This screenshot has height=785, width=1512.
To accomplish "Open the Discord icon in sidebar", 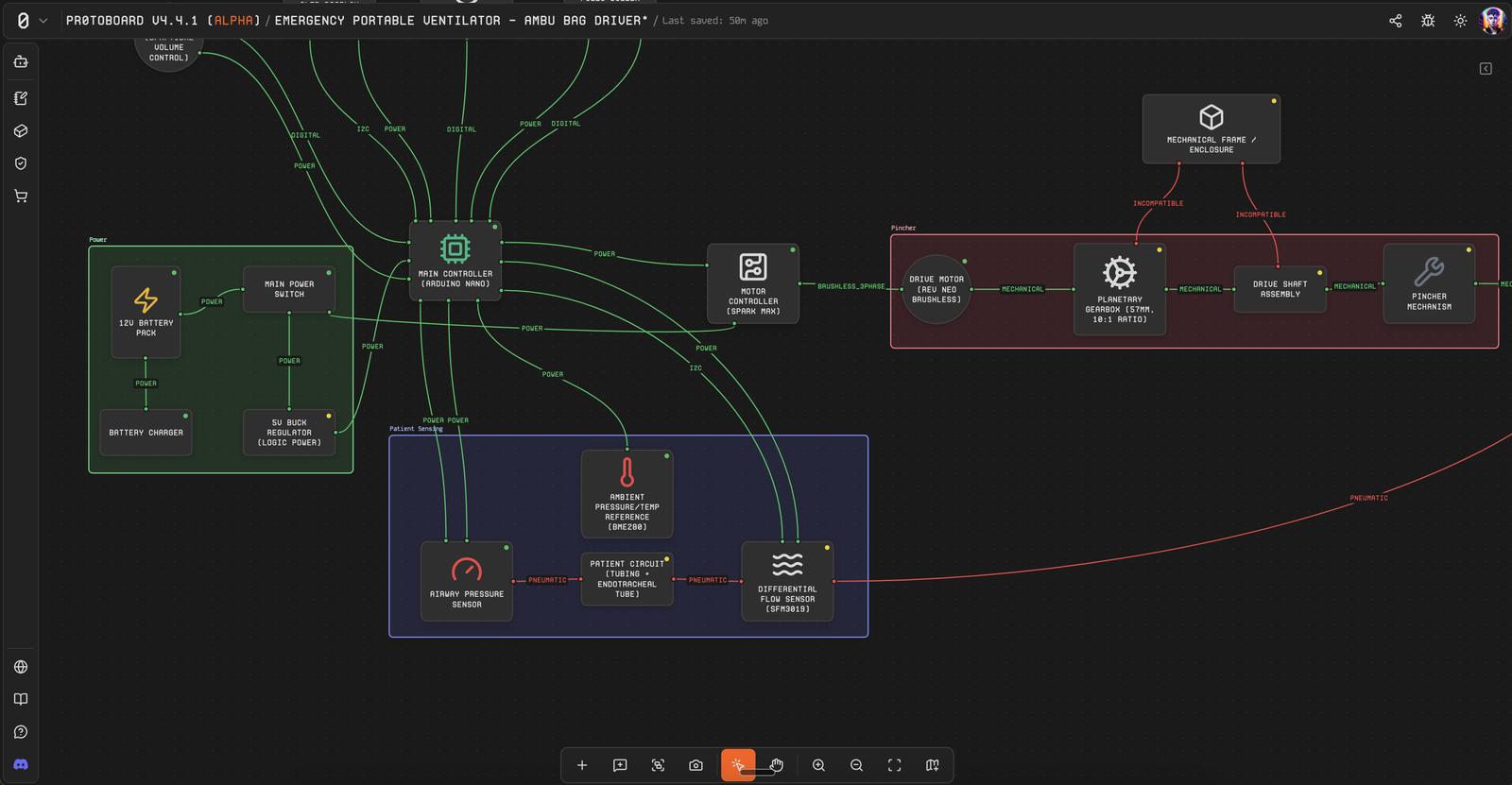I will (21, 764).
